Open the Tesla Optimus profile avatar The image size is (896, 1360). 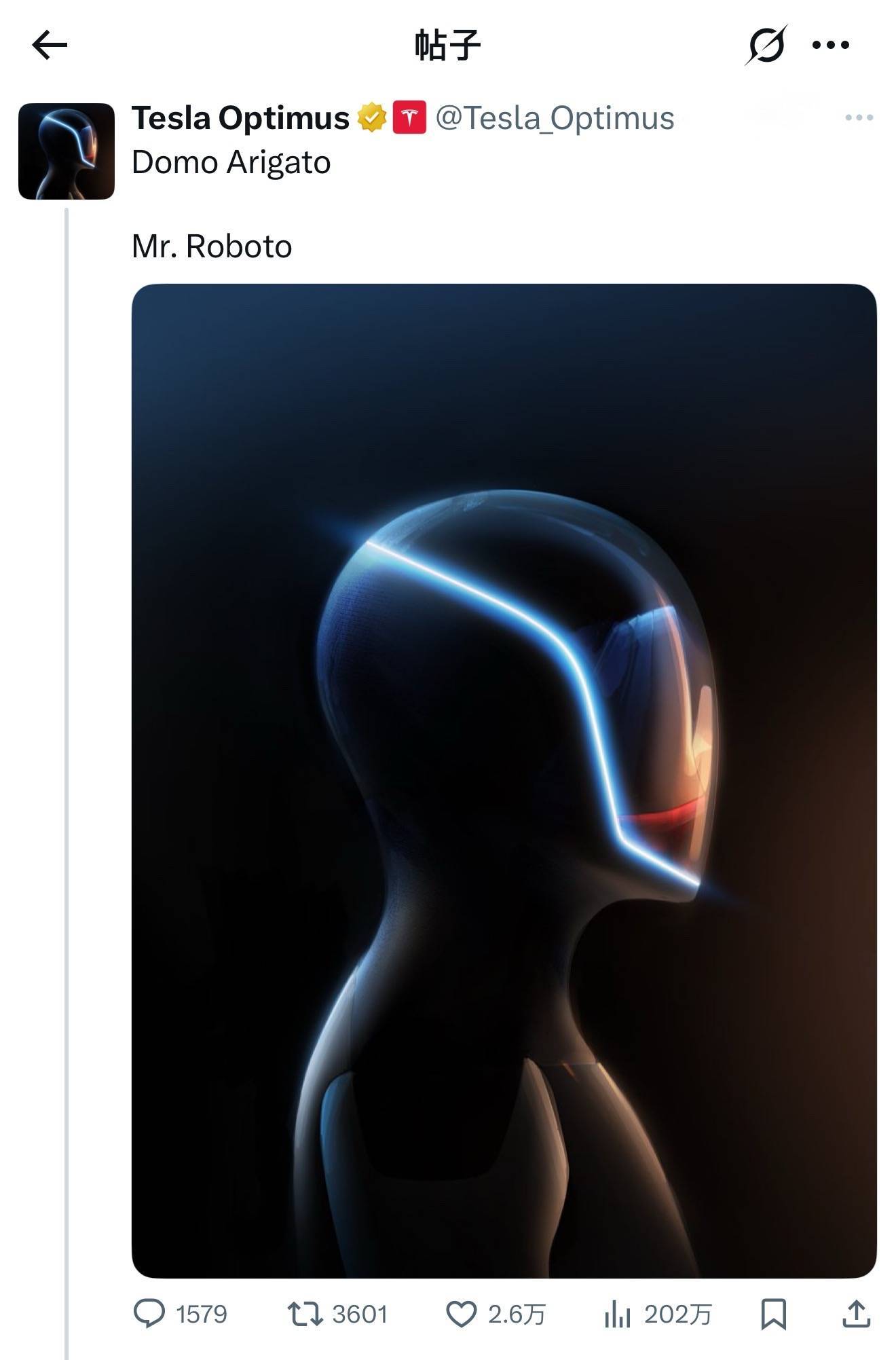click(67, 151)
